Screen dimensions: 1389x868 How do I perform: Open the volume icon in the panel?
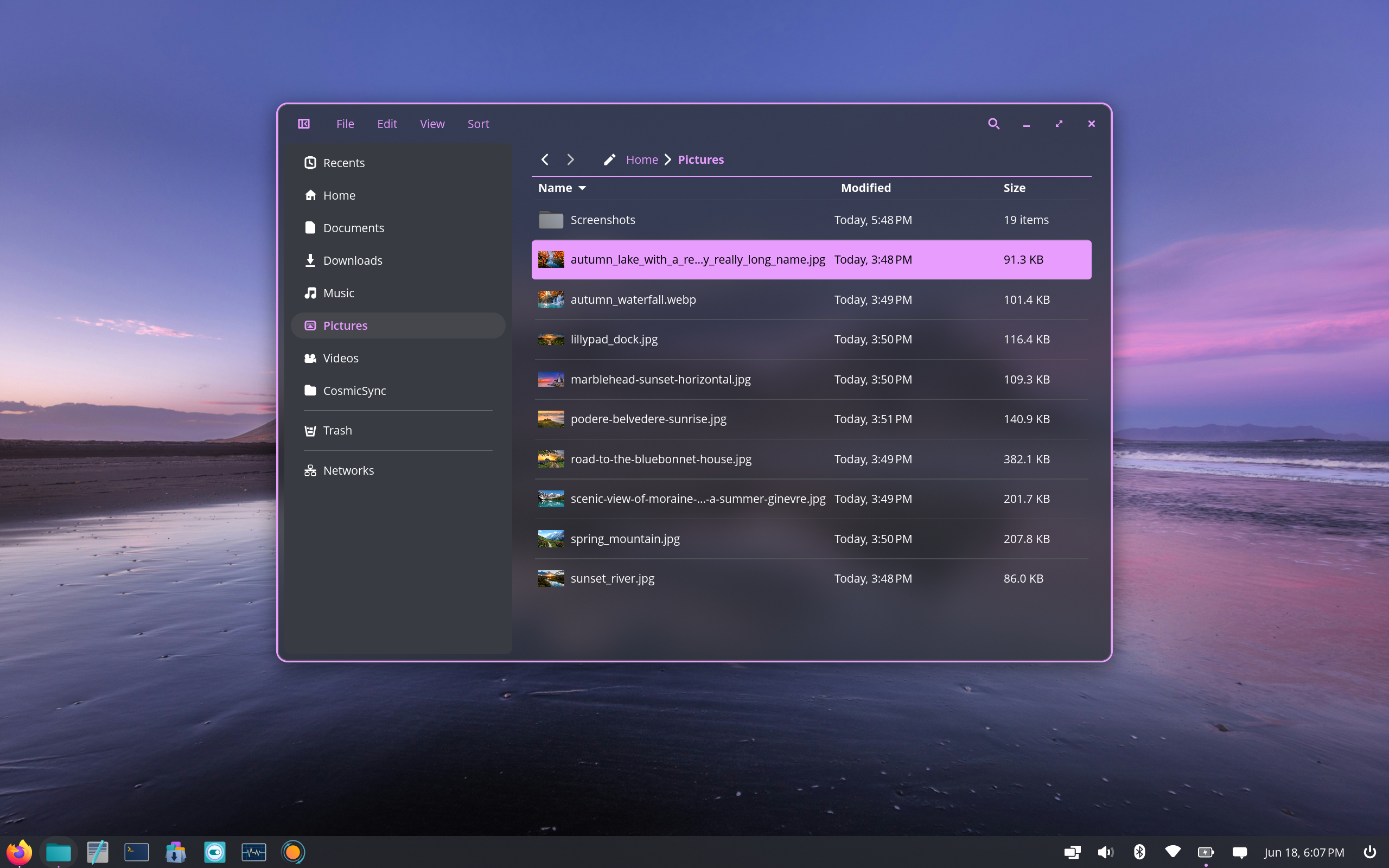point(1105,852)
